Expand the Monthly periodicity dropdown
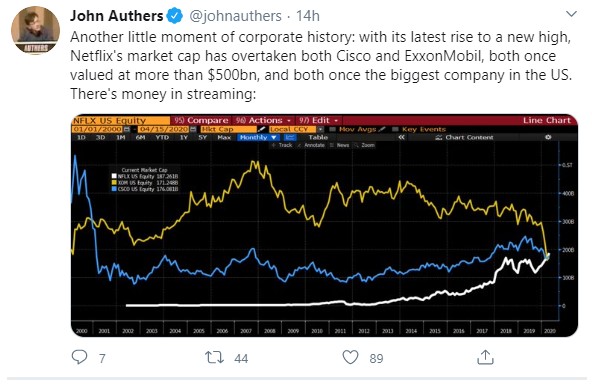 (258, 137)
